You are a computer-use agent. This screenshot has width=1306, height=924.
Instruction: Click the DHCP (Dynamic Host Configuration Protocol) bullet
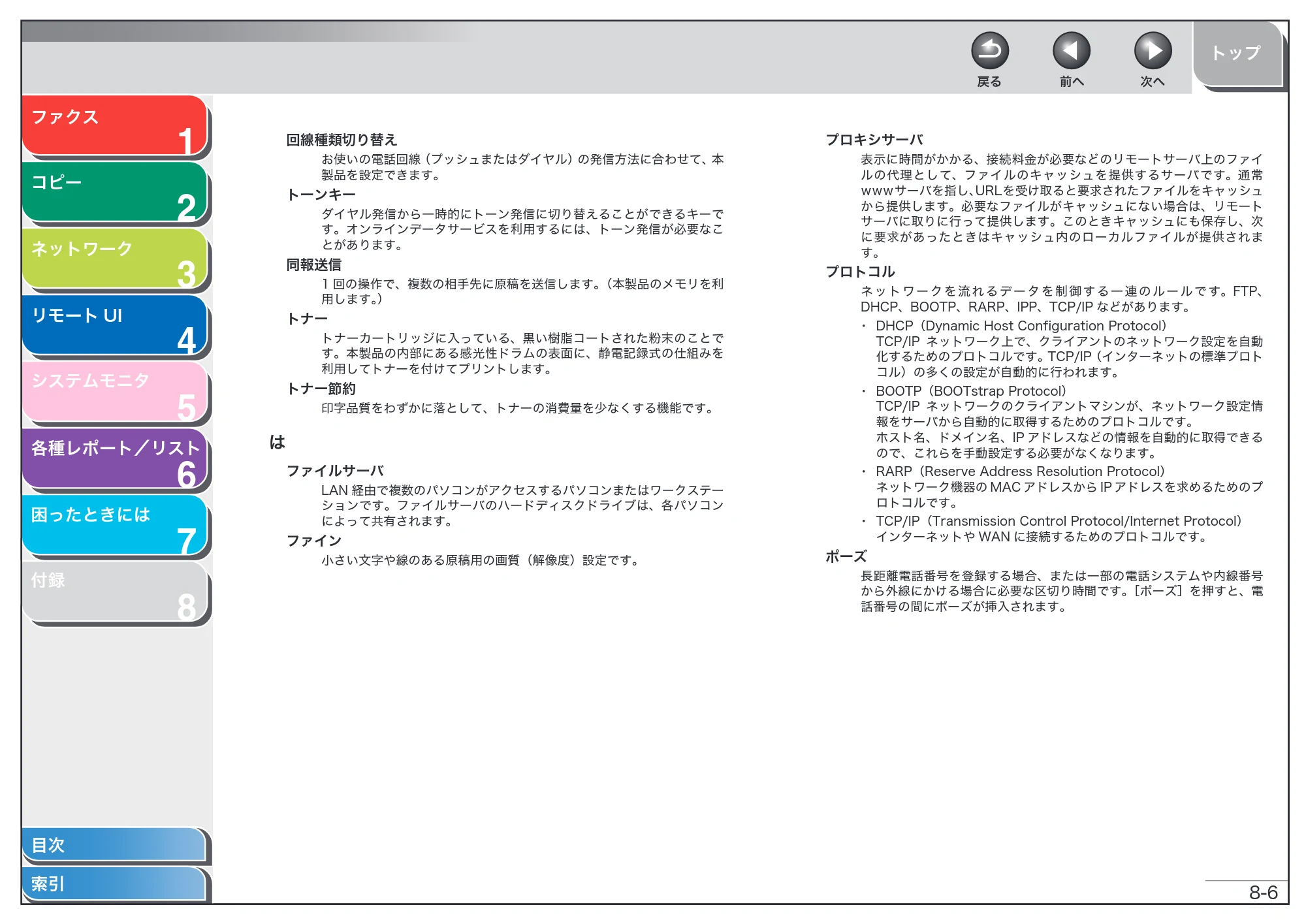1021,326
